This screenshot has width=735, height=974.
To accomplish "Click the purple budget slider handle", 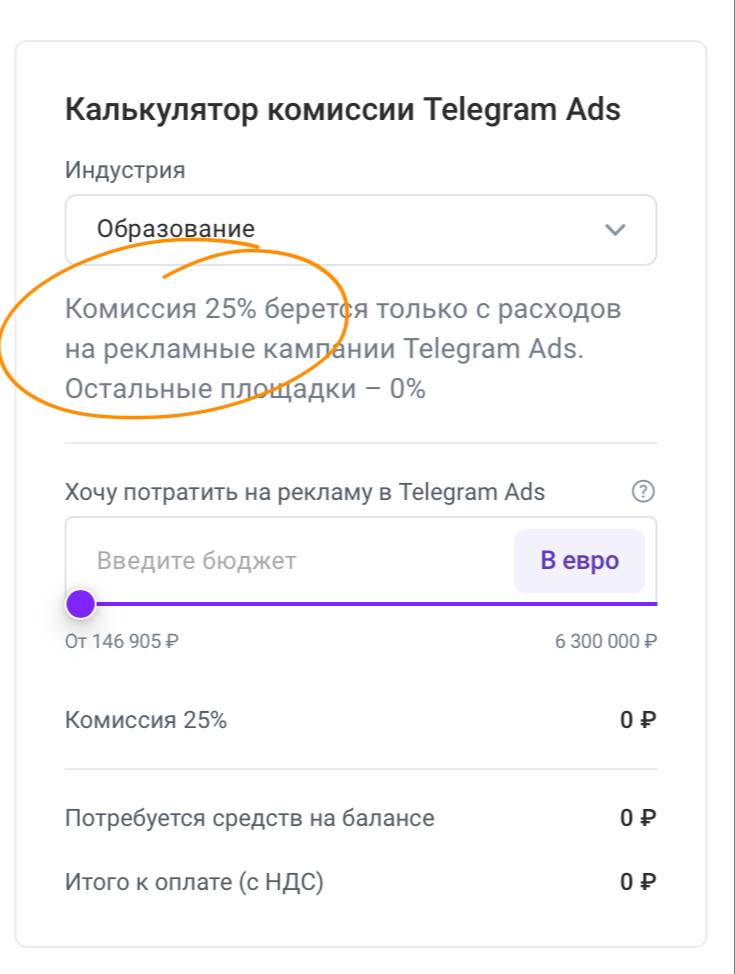I will 80,604.
